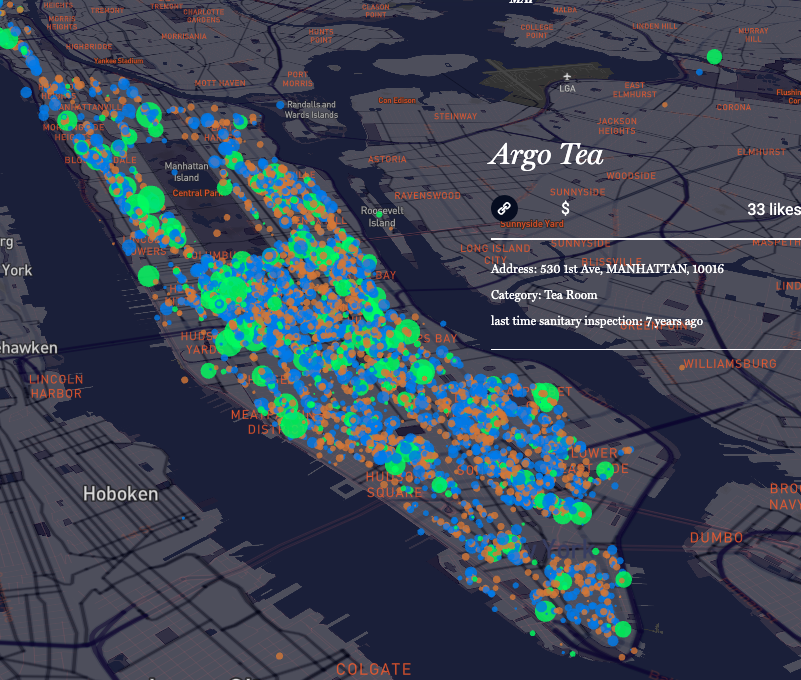801x680 pixels.
Task: Click the LGA airport plane icon
Action: coord(567,77)
